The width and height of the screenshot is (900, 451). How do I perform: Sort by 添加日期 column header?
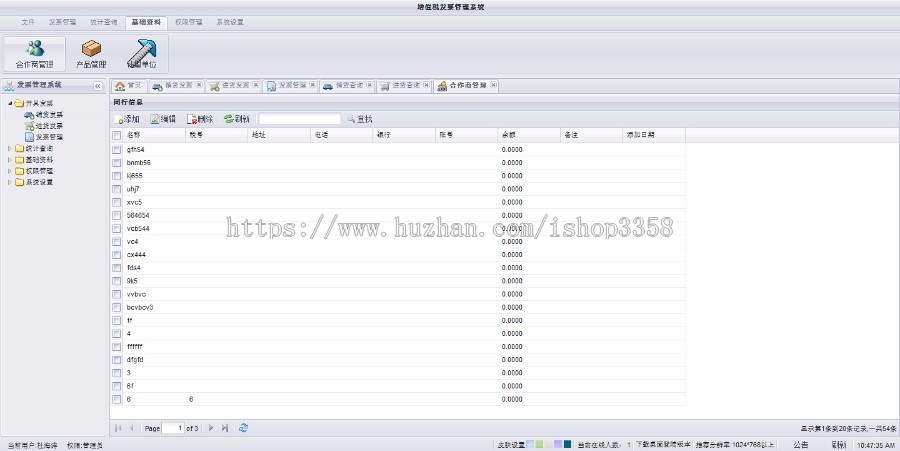point(654,135)
